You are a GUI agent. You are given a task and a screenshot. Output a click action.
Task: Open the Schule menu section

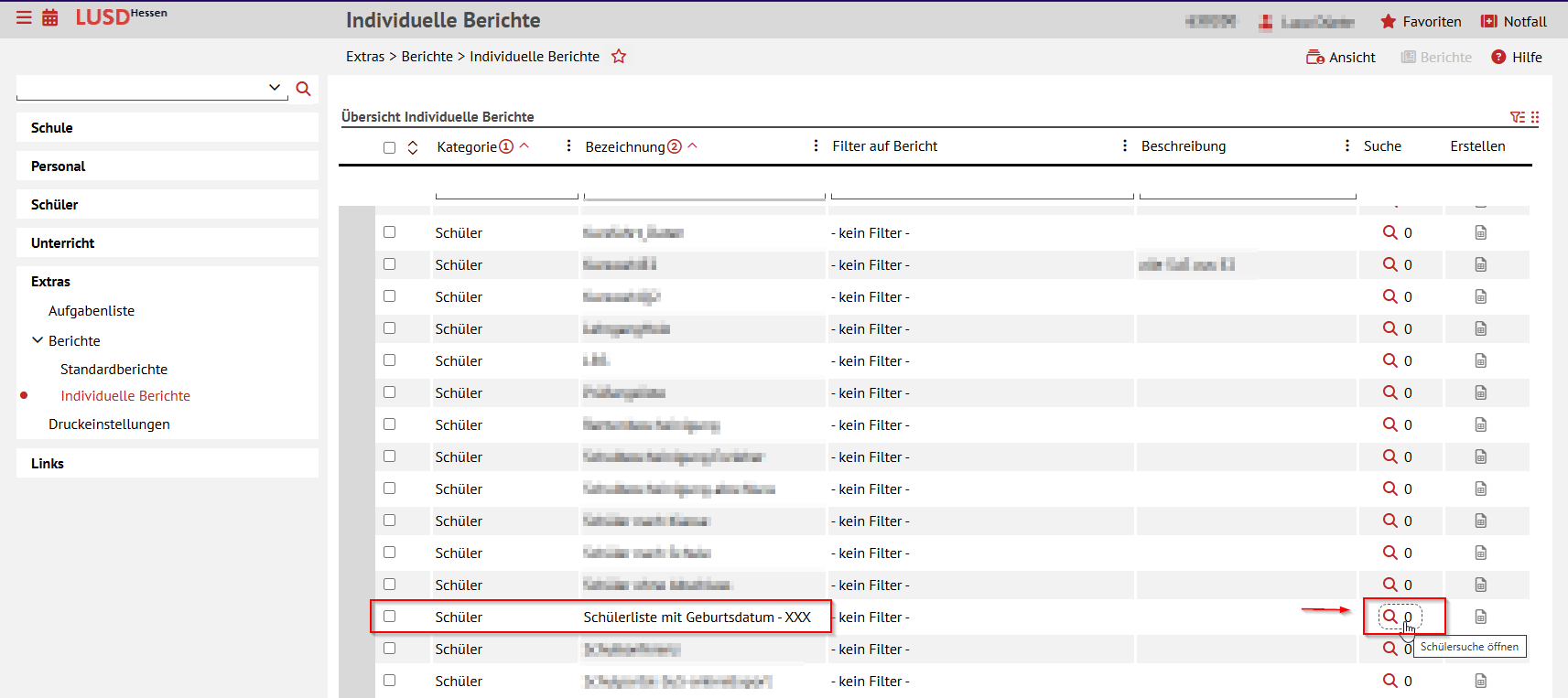pos(168,128)
